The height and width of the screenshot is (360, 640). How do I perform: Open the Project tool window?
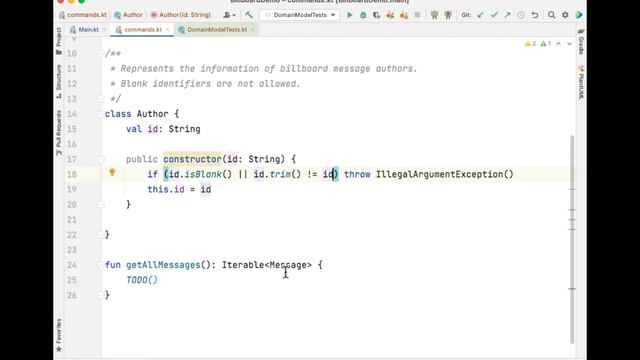pyautogui.click(x=59, y=41)
